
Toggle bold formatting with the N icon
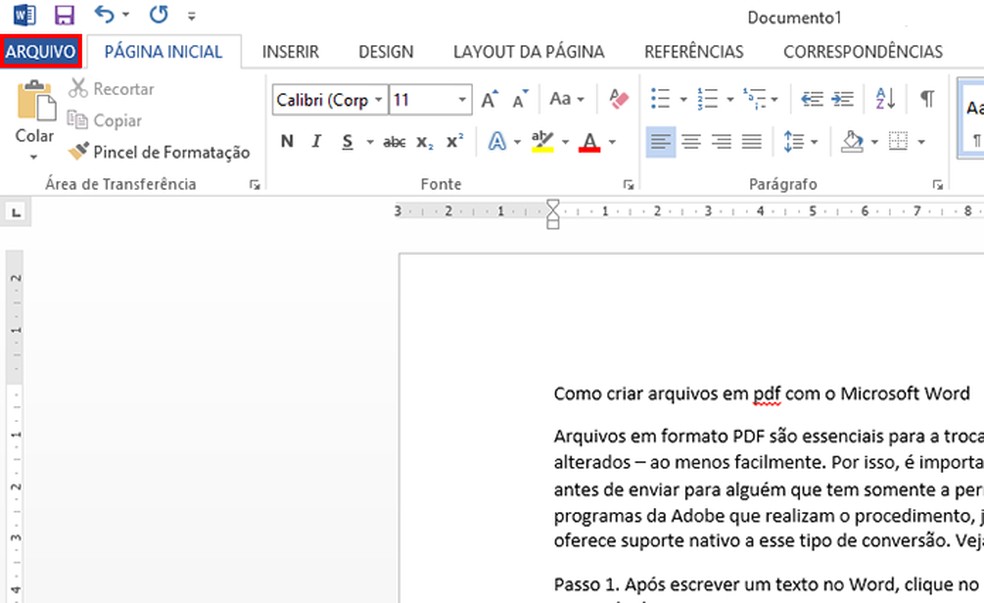pos(286,141)
